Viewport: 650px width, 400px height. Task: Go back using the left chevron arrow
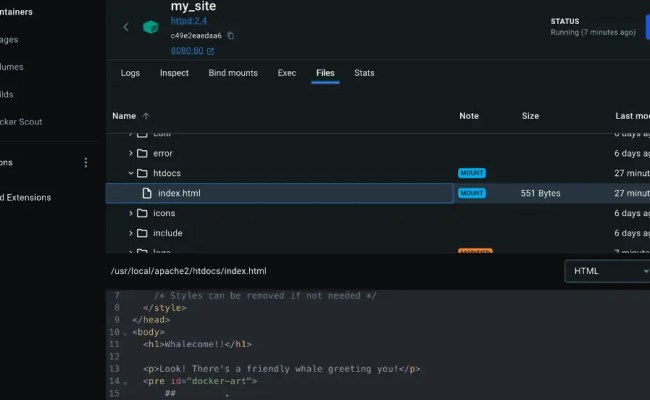[x=126, y=27]
